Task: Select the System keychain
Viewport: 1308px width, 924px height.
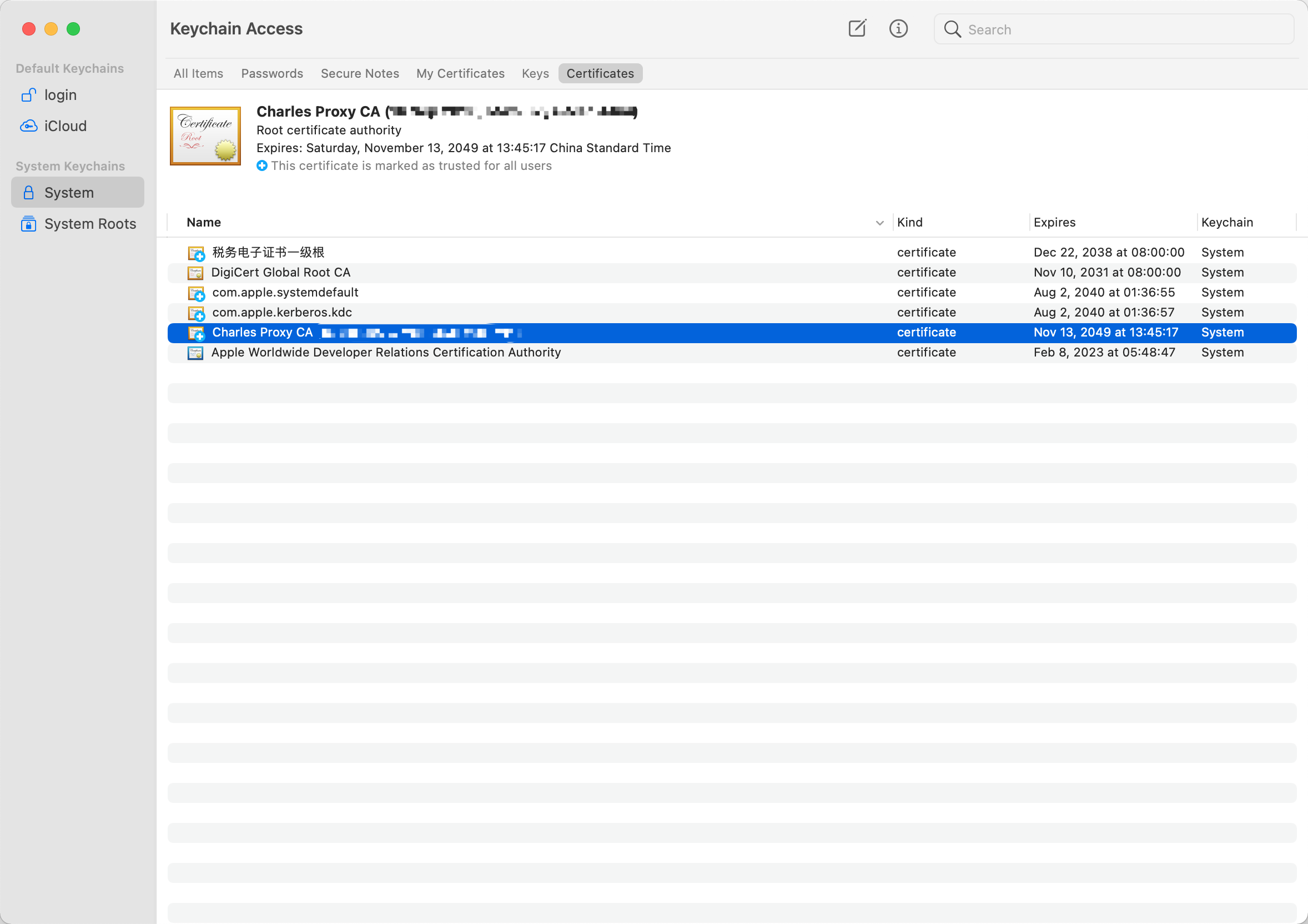Action: pos(78,193)
